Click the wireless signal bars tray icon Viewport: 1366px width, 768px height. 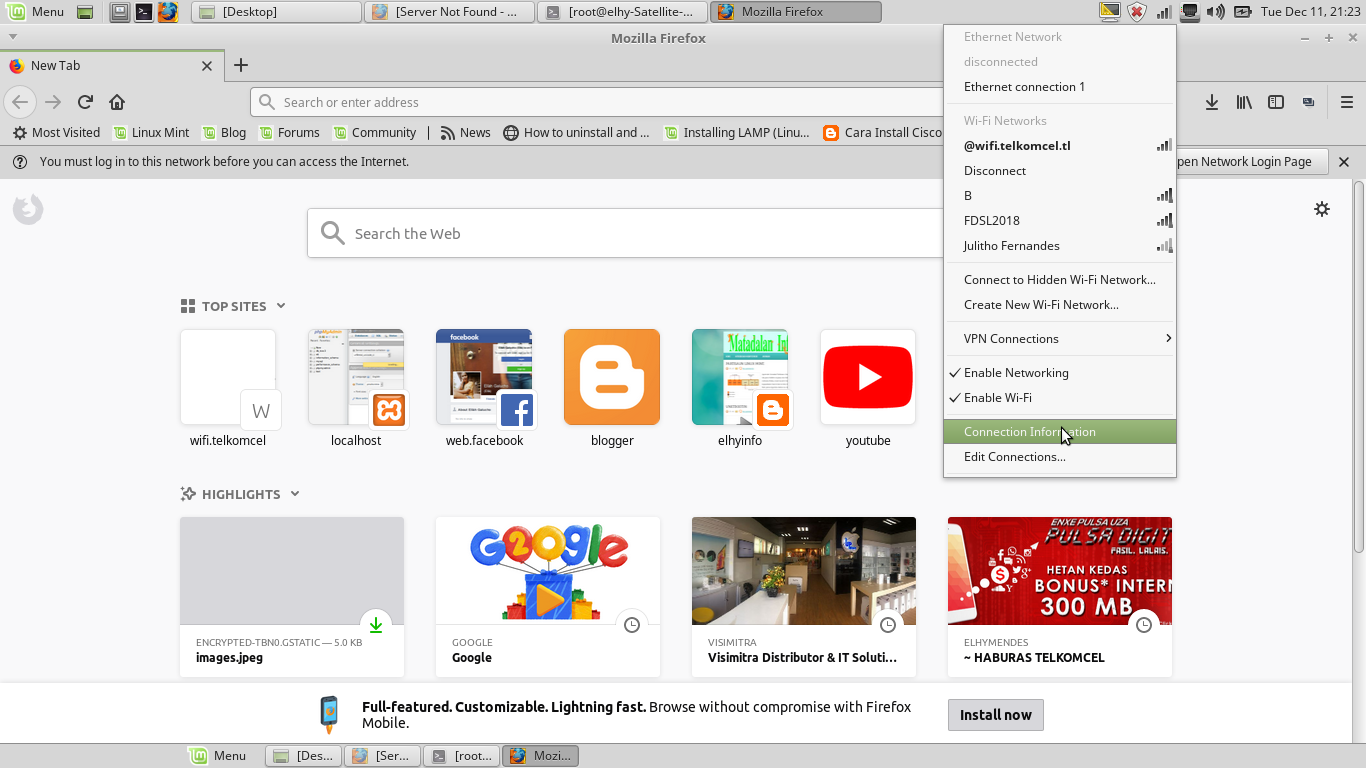(1164, 12)
